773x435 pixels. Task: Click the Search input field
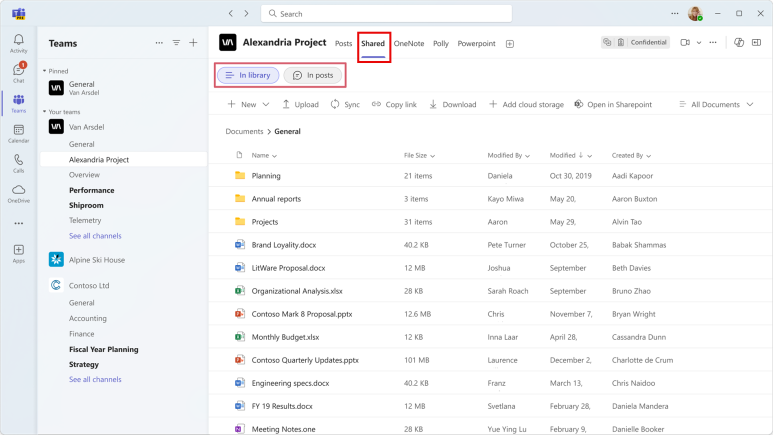coord(387,14)
